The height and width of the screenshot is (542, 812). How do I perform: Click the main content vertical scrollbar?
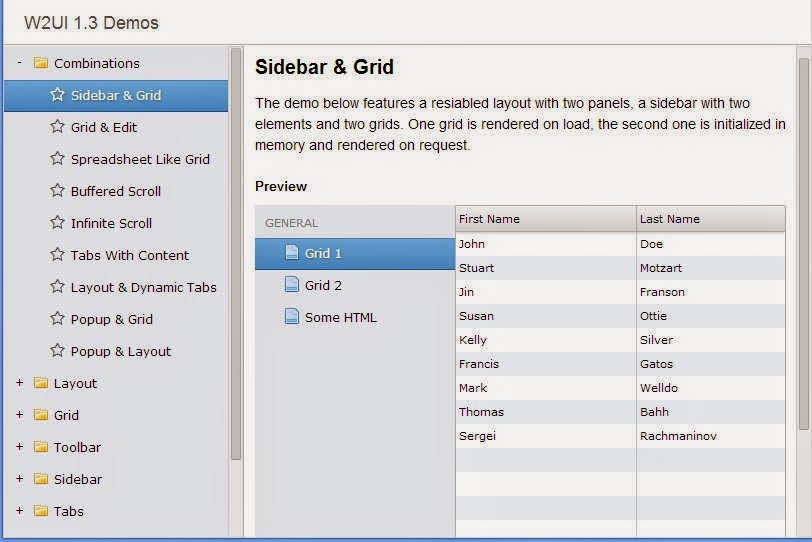pos(804,243)
